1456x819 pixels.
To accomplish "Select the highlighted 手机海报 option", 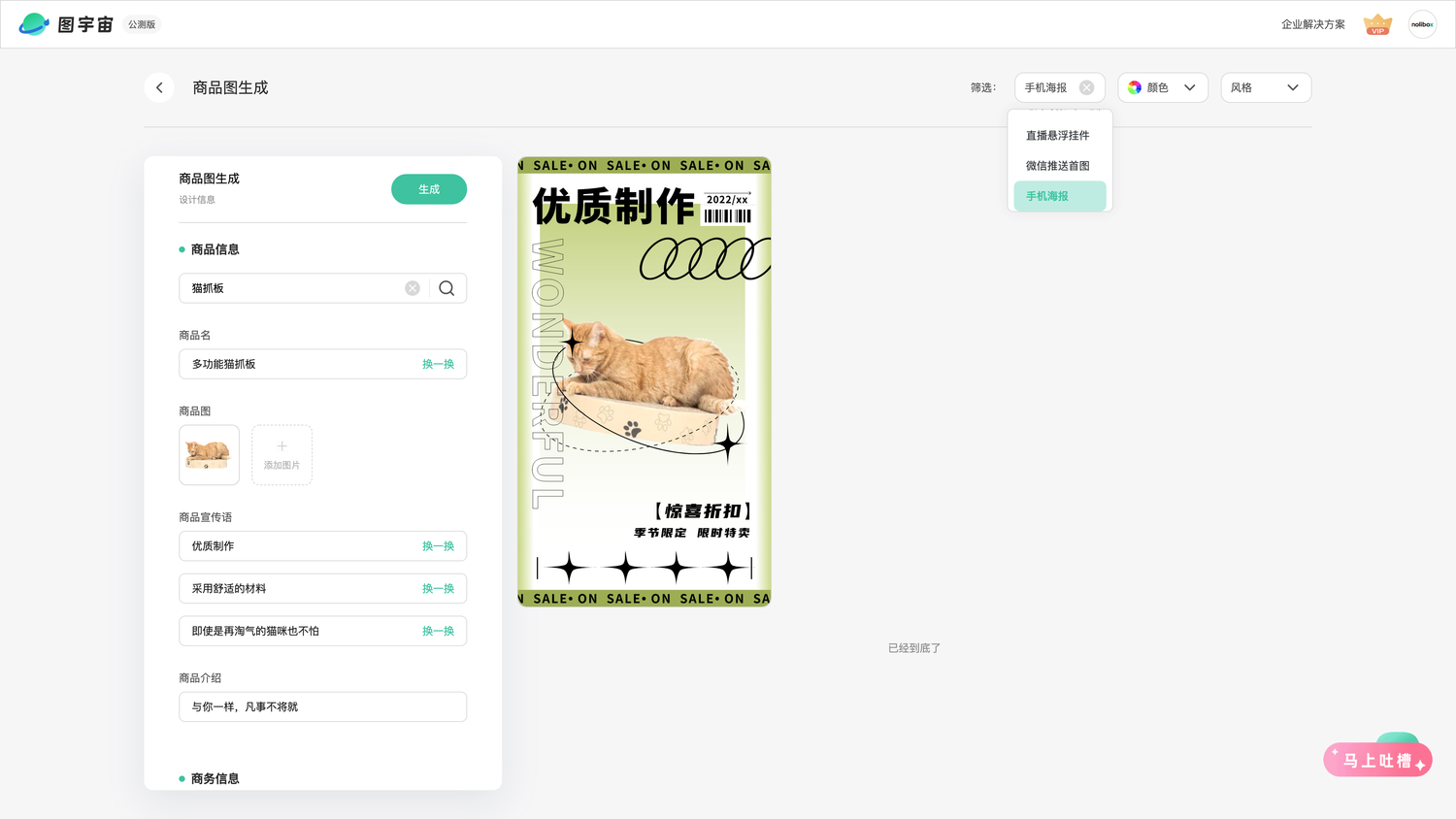I will tap(1060, 196).
